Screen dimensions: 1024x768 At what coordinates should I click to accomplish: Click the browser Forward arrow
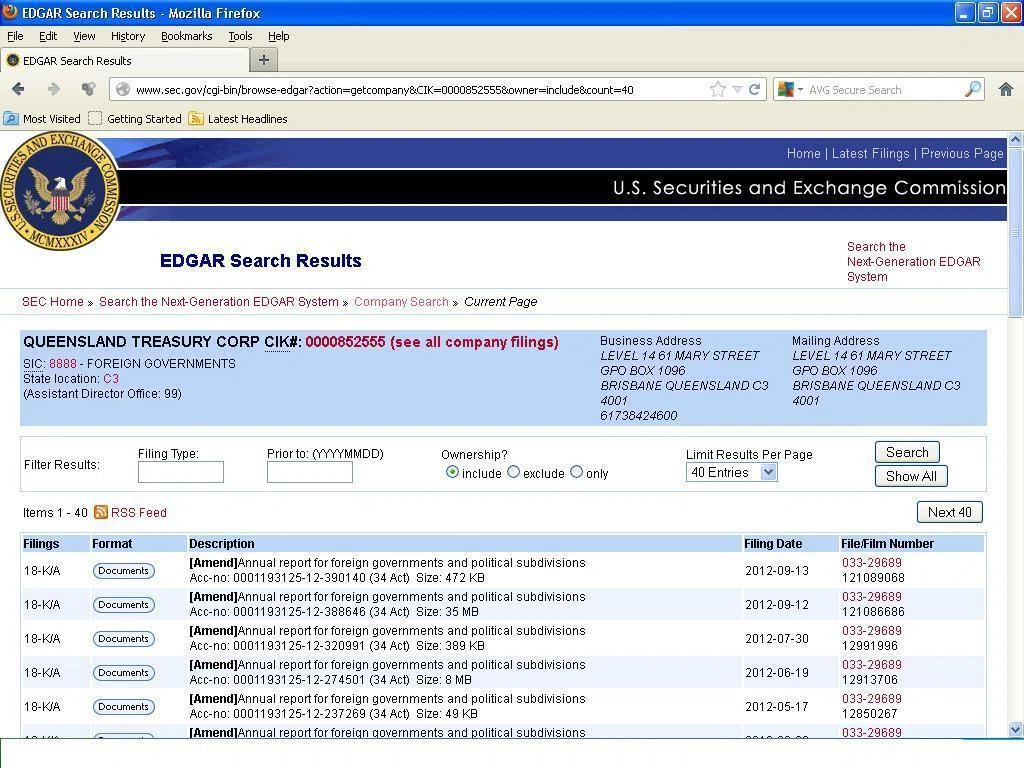click(54, 89)
